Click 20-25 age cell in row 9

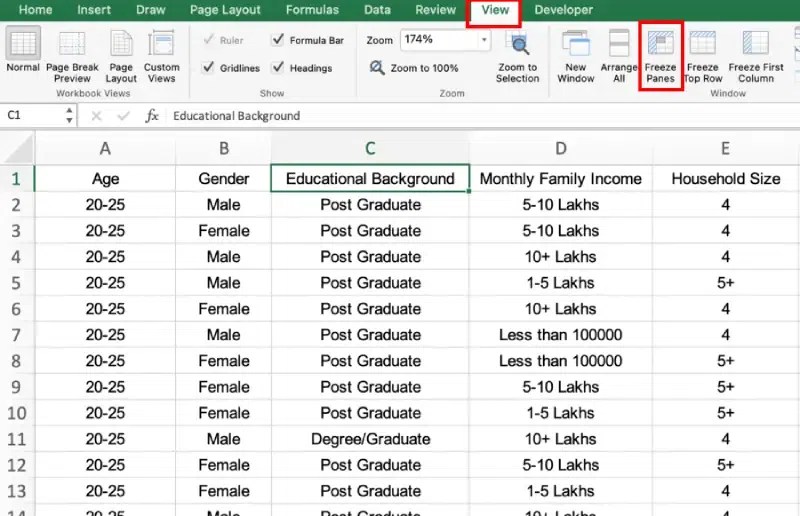105,387
